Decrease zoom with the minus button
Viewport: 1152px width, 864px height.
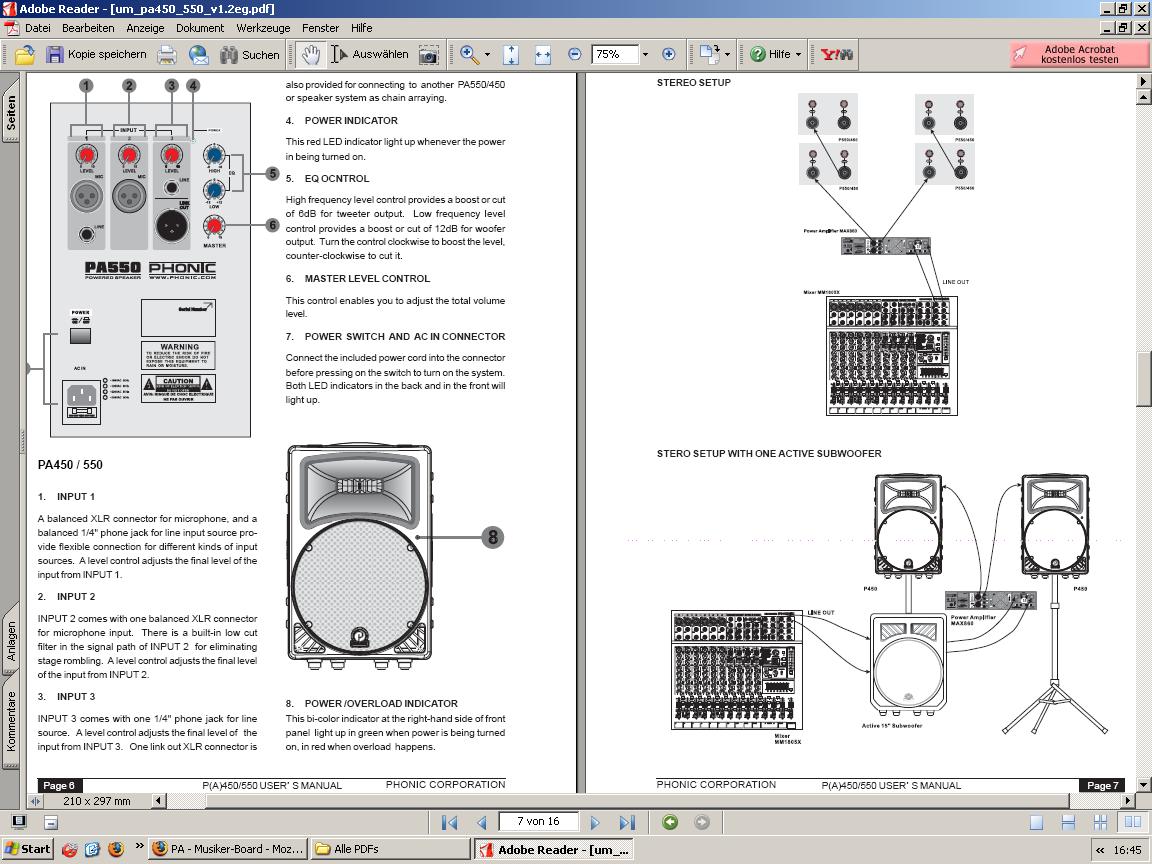coord(575,54)
